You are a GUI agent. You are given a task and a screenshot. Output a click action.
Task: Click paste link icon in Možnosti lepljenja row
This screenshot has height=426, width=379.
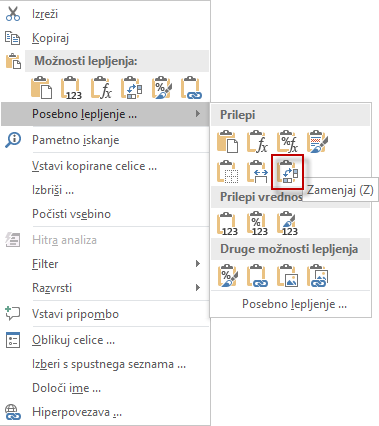(192, 88)
